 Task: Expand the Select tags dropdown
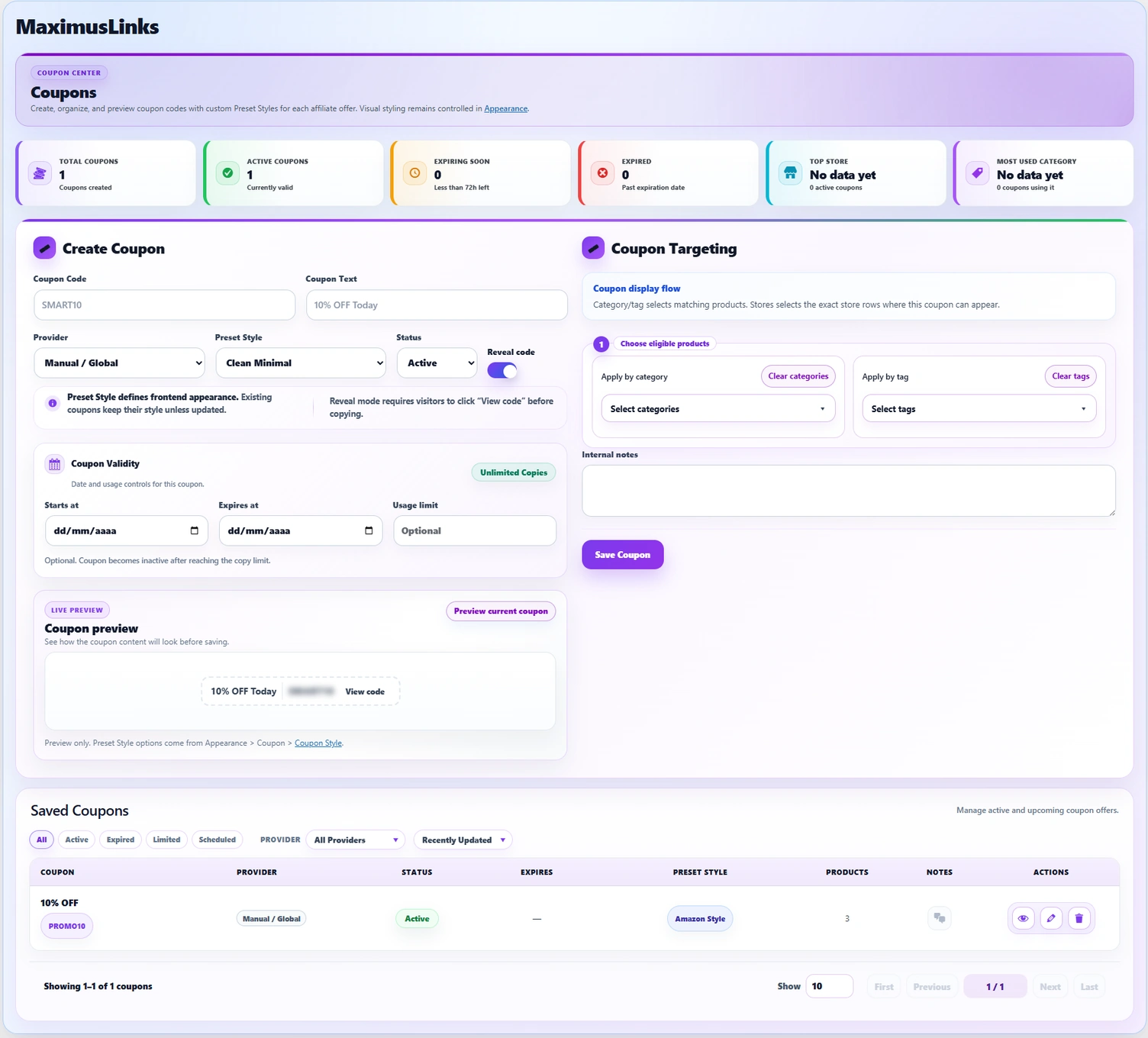(979, 409)
